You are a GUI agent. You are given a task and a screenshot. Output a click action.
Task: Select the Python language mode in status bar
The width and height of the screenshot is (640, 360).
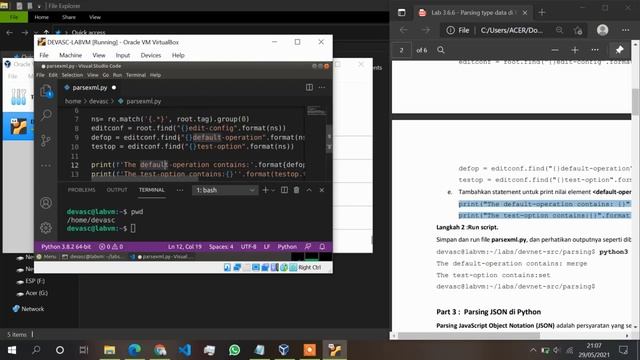point(287,247)
